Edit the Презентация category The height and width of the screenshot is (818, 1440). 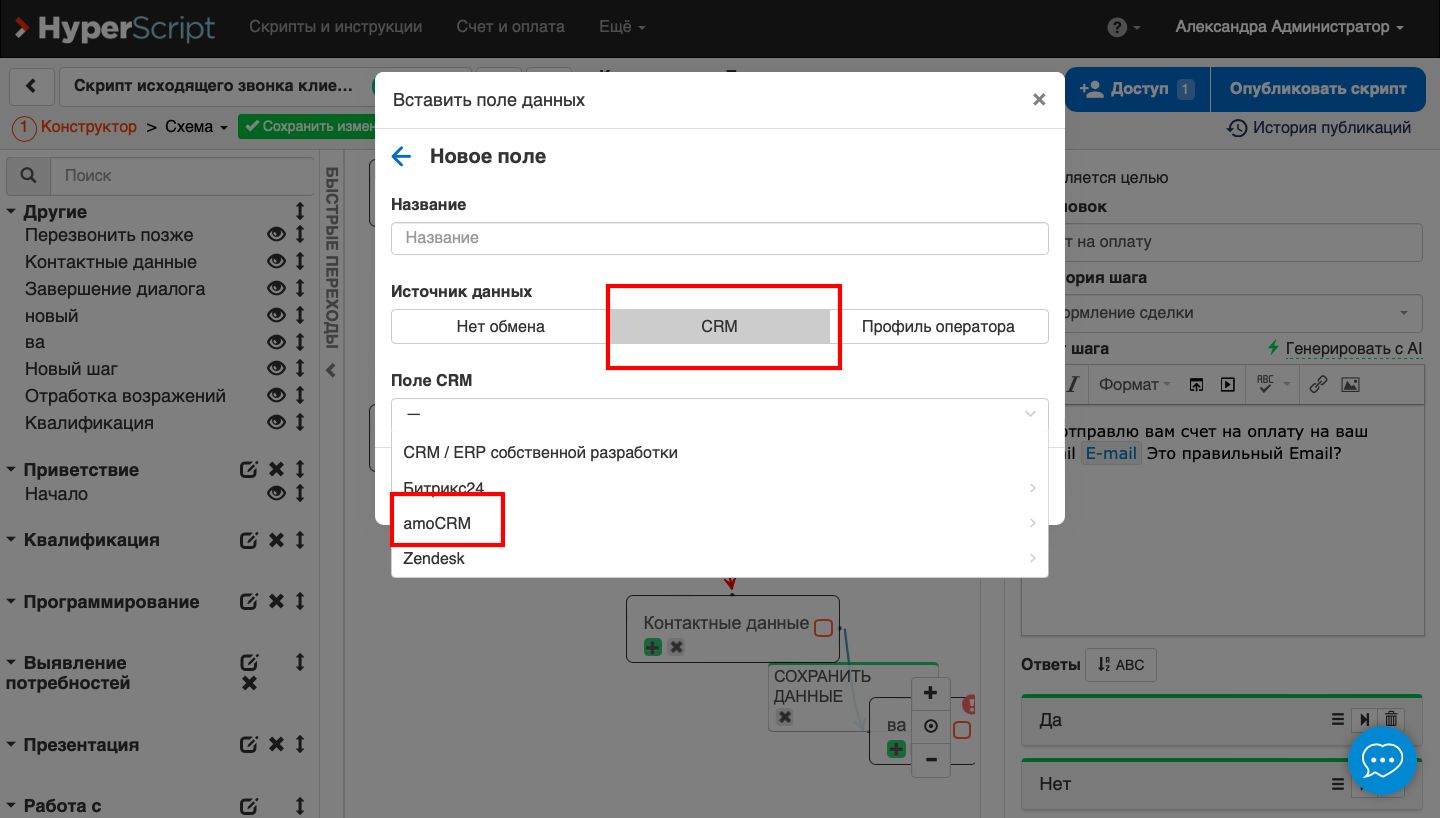[249, 745]
